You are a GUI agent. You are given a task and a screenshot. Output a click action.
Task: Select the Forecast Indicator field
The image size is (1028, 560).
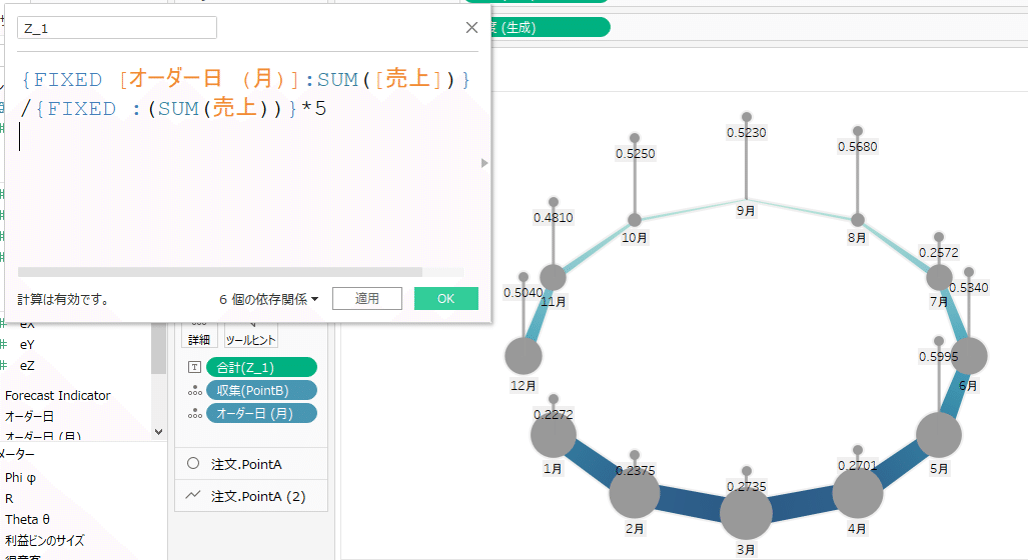coord(58,395)
